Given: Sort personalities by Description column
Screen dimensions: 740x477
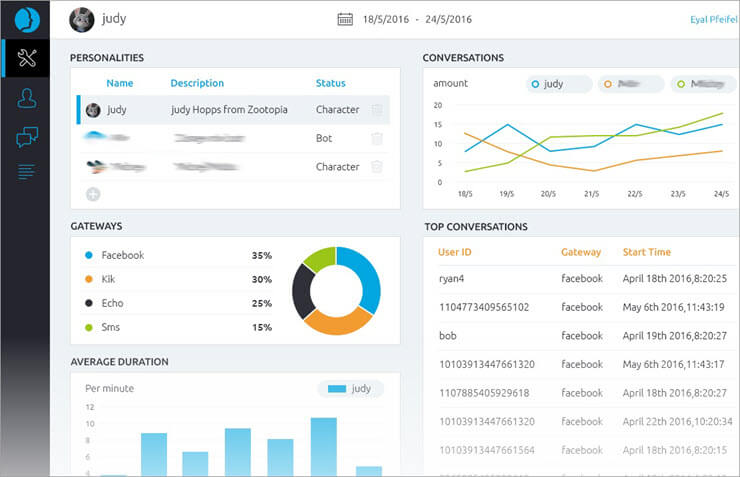Looking at the screenshot, I should (197, 83).
